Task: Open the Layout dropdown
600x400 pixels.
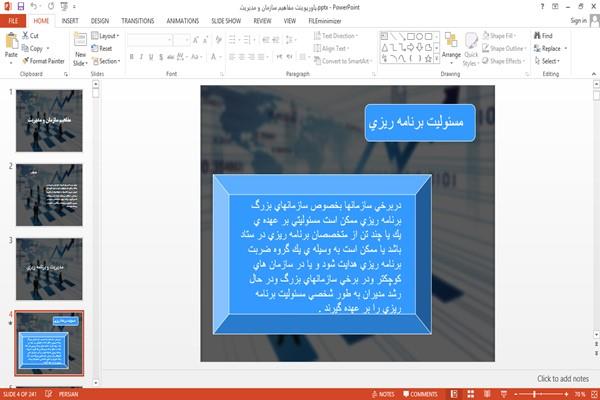Action: 106,36
